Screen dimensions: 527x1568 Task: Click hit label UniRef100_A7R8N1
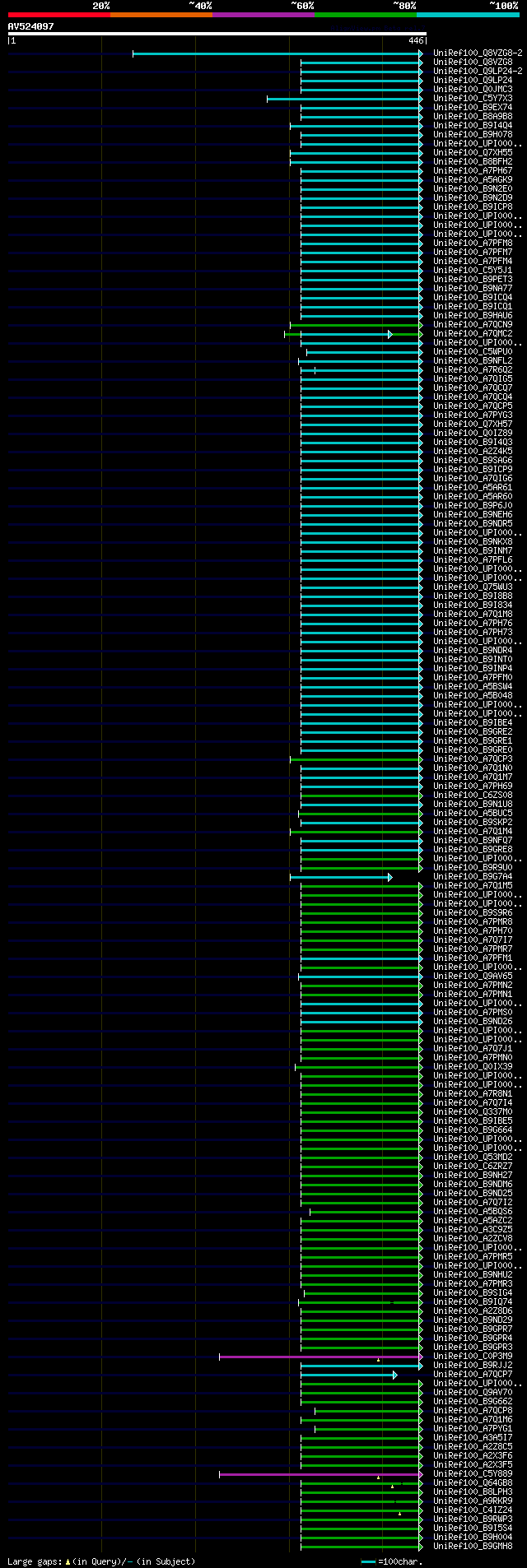click(x=473, y=1093)
